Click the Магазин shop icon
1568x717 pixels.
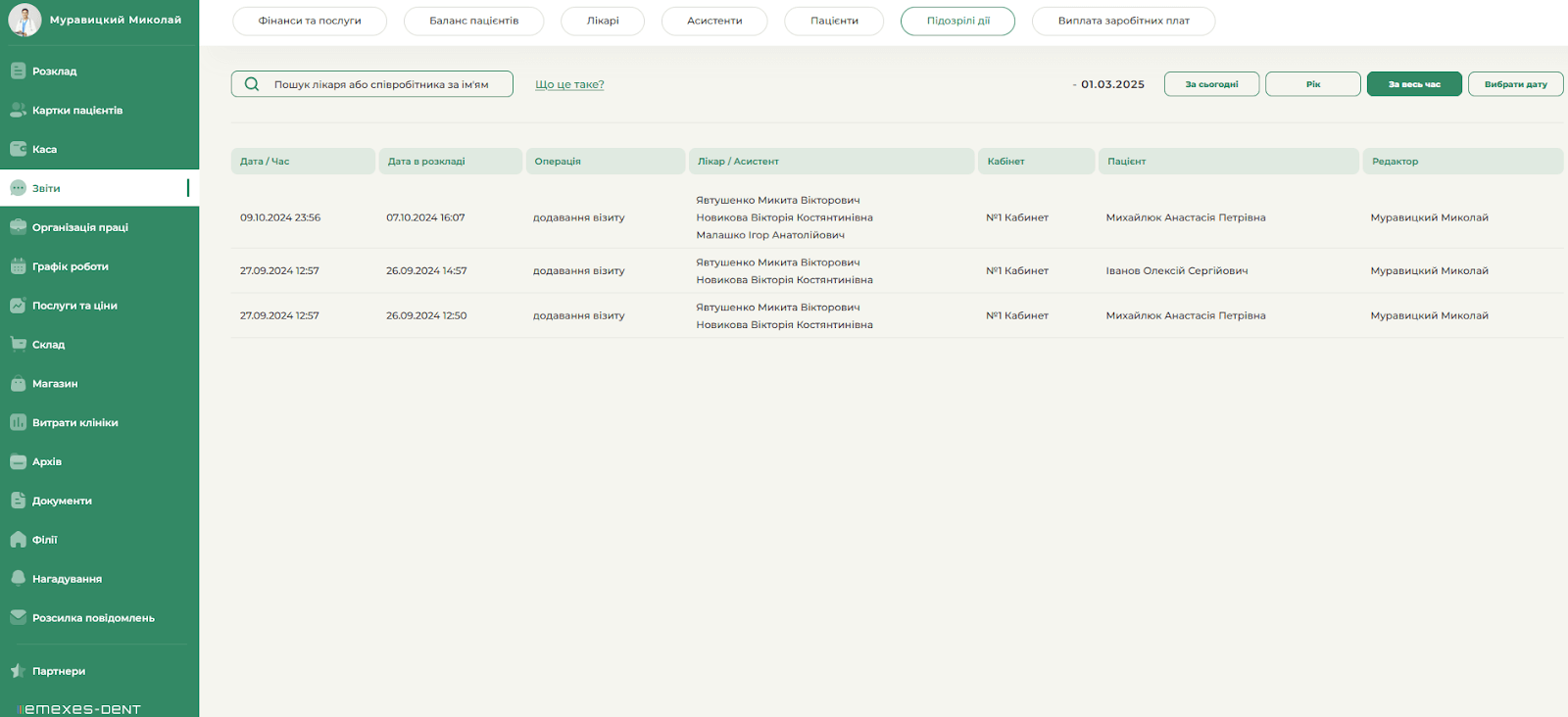tap(18, 383)
